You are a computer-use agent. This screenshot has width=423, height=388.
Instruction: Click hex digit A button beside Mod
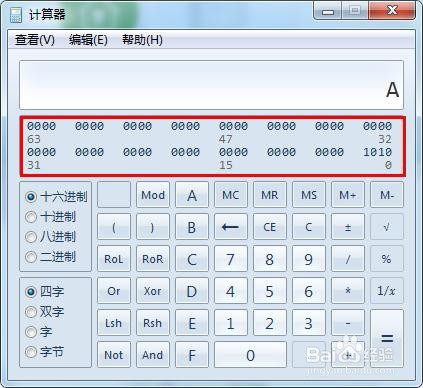point(192,195)
